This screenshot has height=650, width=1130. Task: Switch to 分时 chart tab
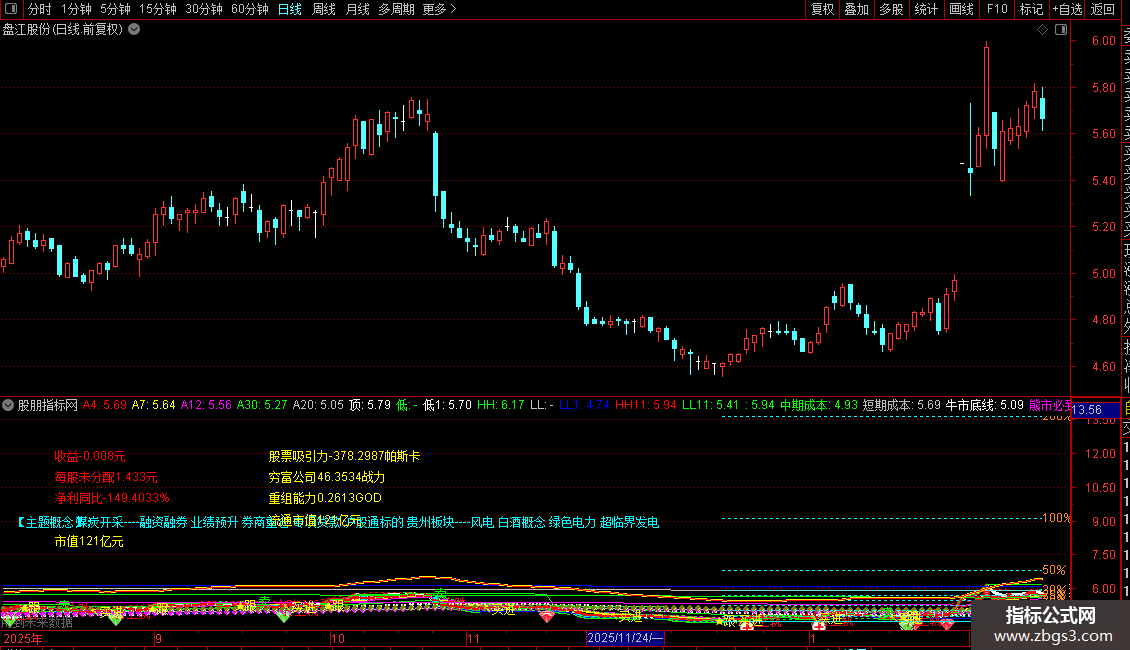coord(40,9)
